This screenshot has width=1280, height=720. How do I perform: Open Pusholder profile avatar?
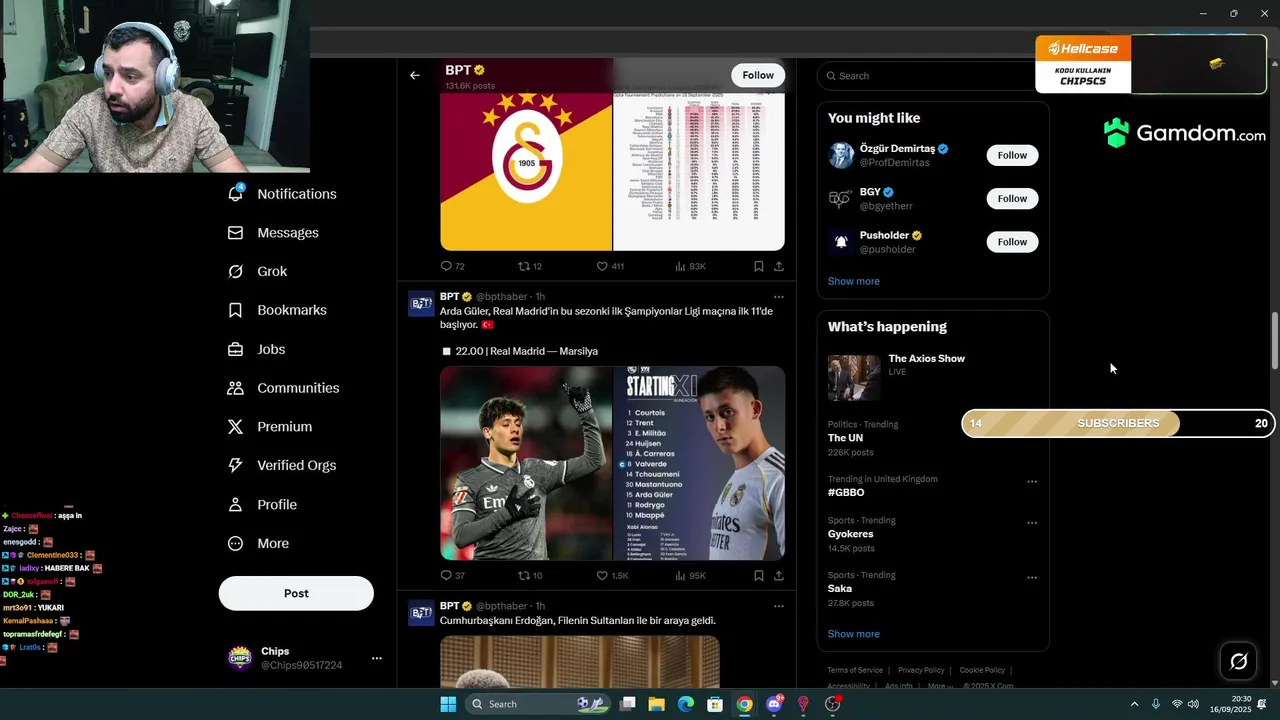pyautogui.click(x=841, y=242)
